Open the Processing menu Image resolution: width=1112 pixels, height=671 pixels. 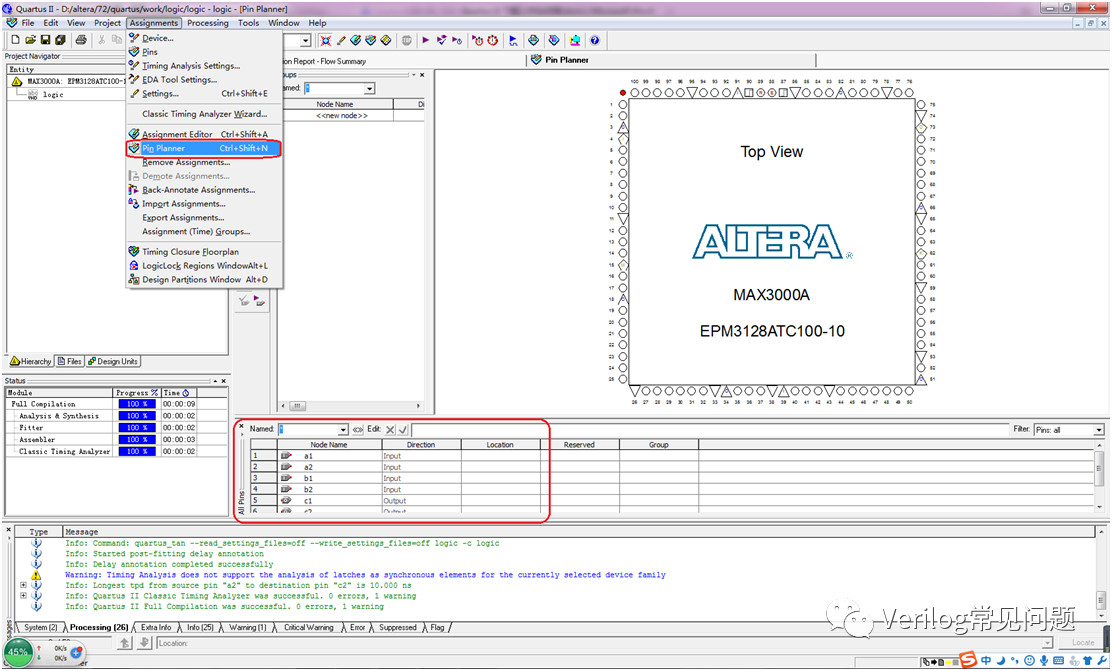tap(208, 23)
